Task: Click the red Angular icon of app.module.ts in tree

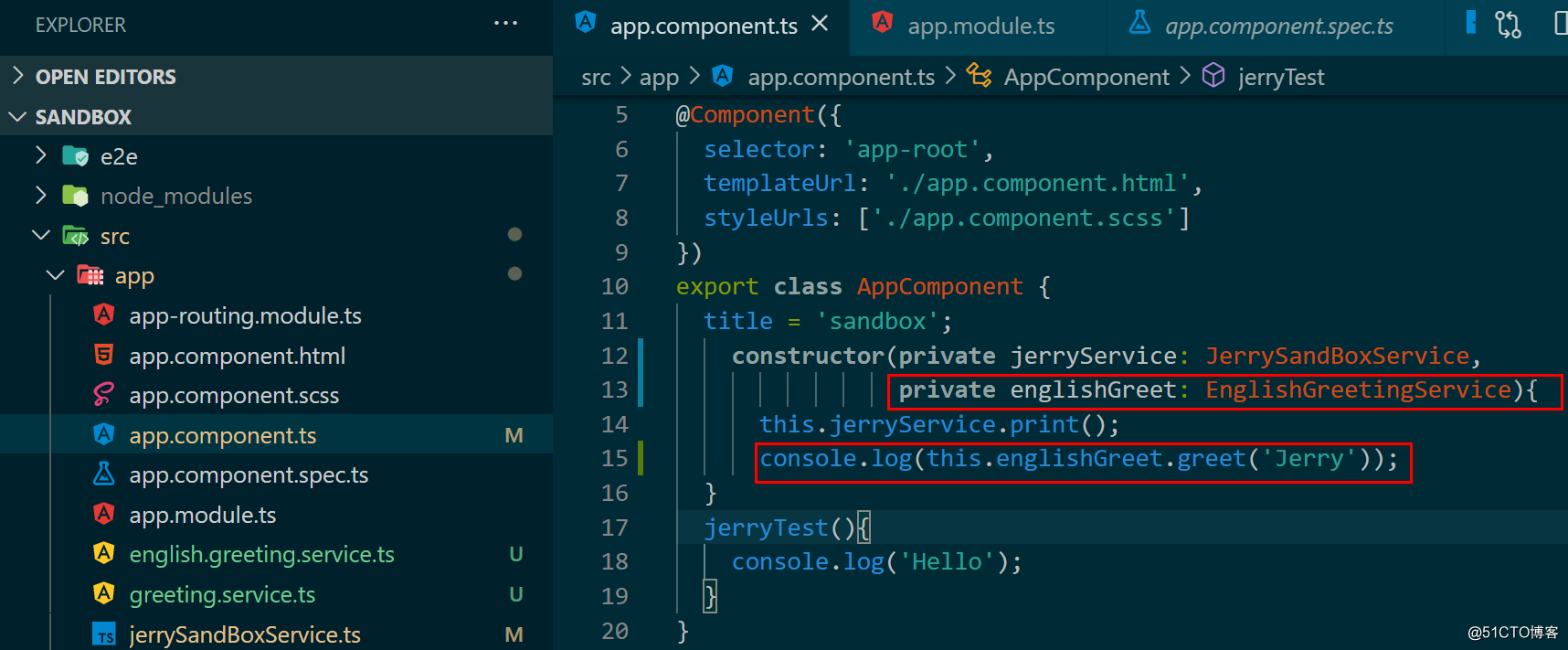Action: [104, 514]
